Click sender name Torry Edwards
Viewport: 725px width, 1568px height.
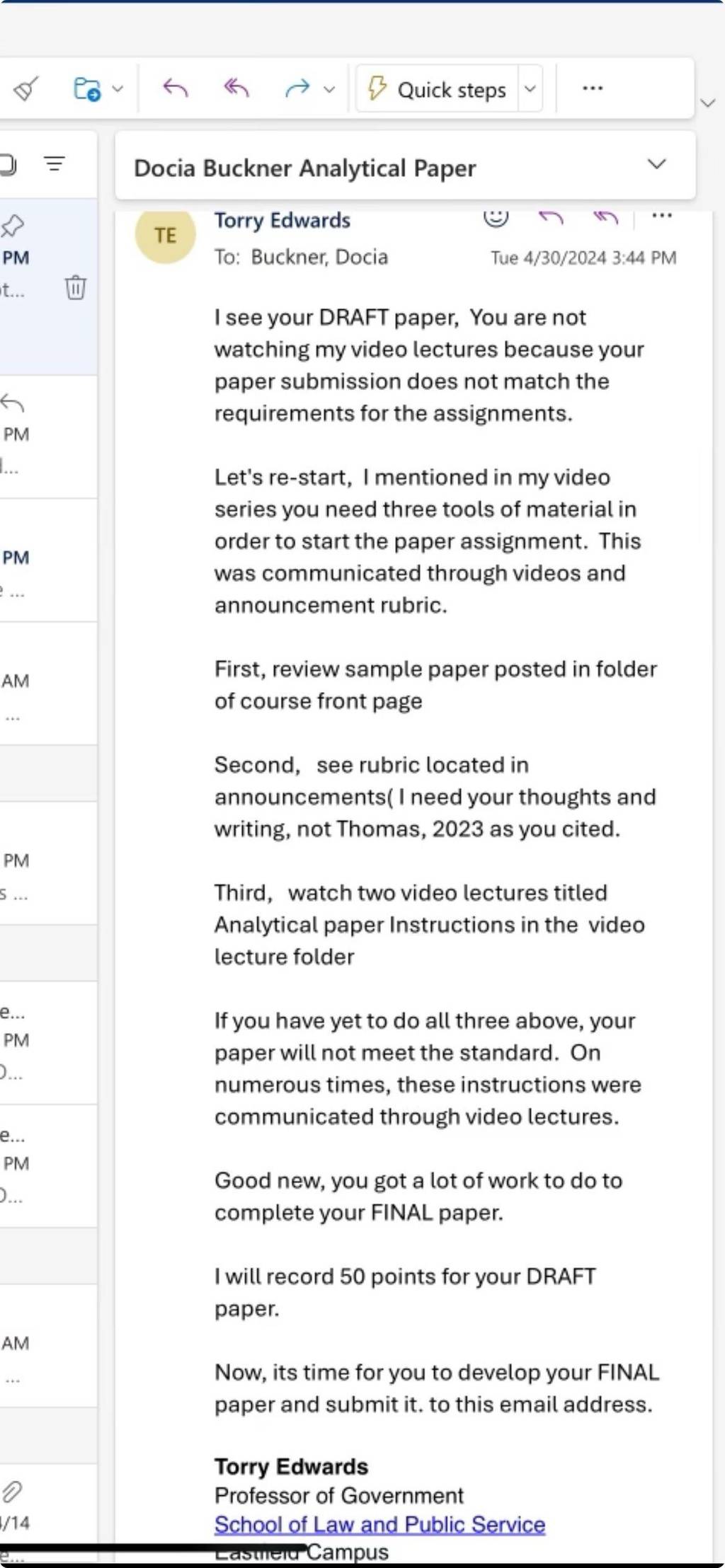click(x=282, y=220)
